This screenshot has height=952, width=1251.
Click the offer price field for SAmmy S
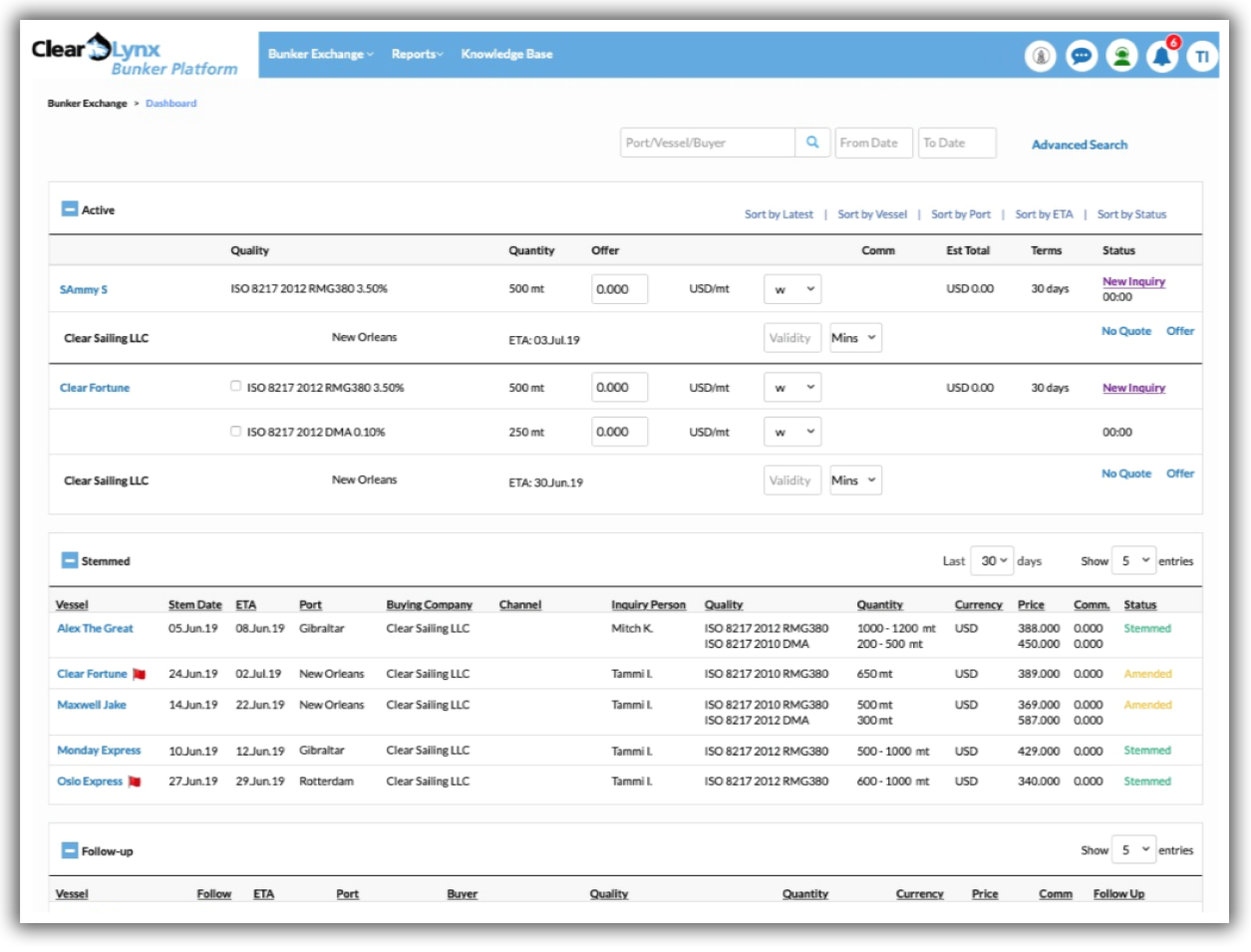pos(619,289)
